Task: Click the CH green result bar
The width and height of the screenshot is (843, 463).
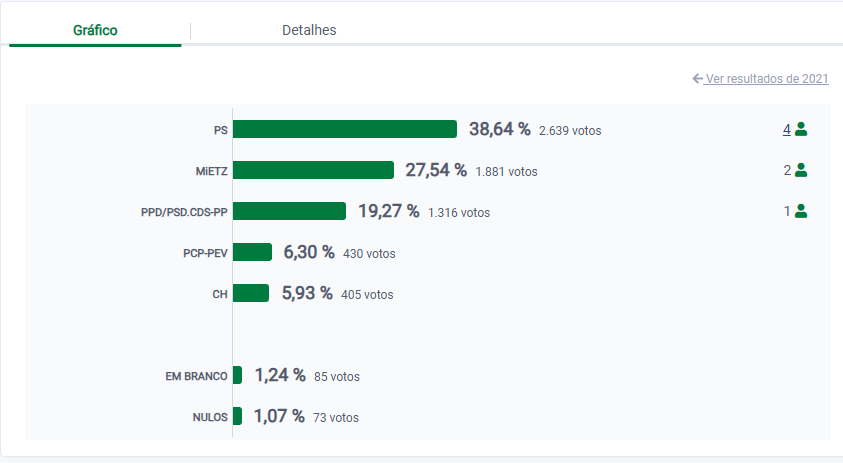Action: [251, 293]
